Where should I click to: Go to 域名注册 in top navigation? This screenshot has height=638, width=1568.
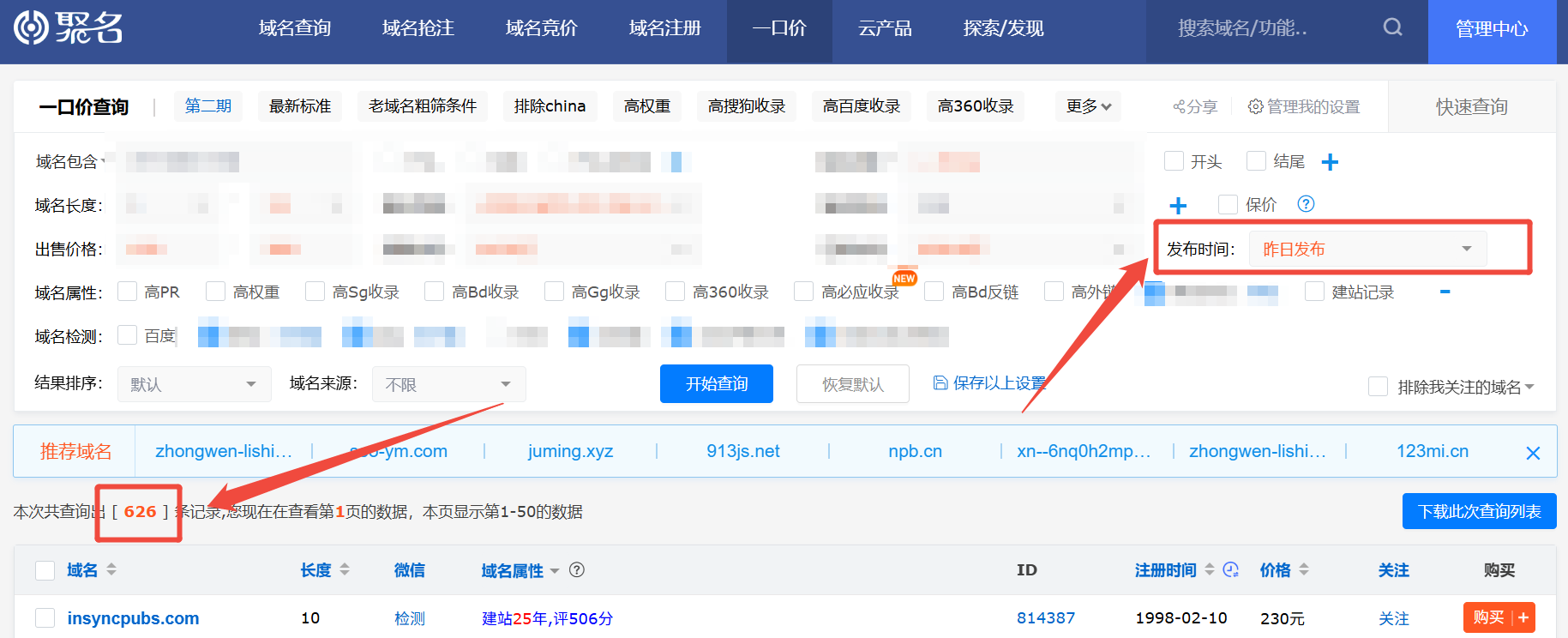pyautogui.click(x=665, y=28)
